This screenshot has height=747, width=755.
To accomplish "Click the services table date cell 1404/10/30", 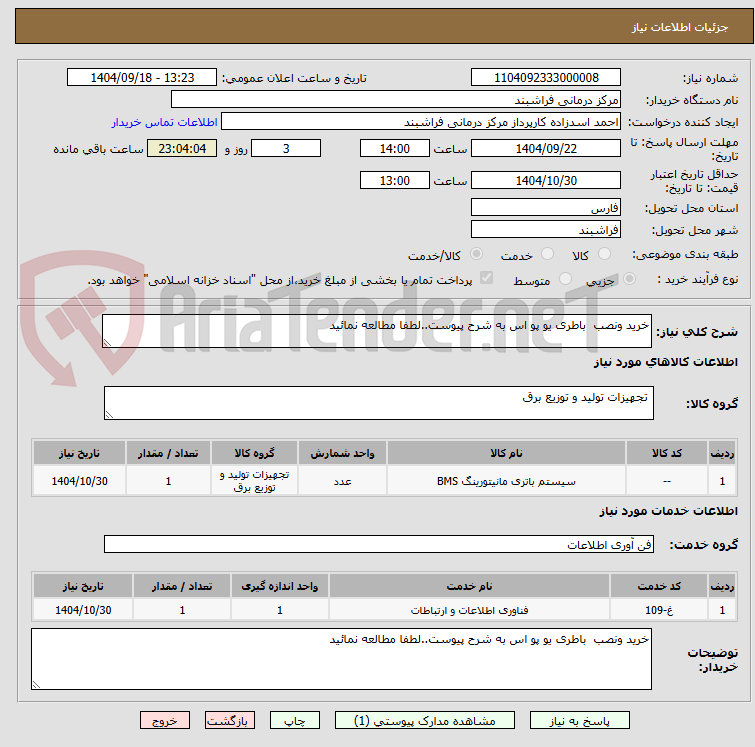I will tap(83, 610).
